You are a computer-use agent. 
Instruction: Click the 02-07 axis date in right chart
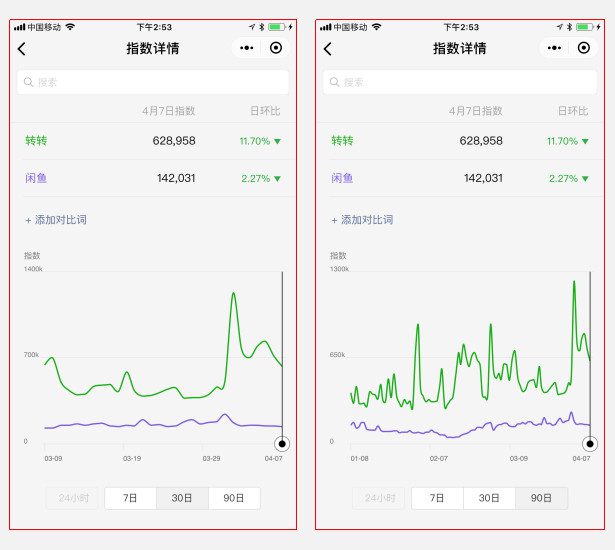[439, 458]
